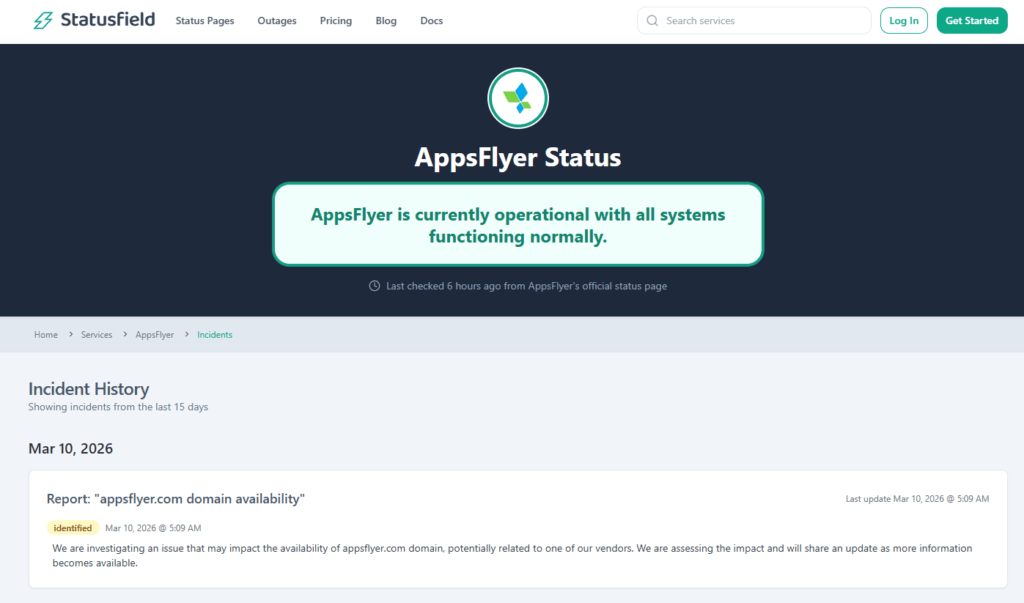Viewport: 1024px width, 603px height.
Task: Navigate to the Home breadcrumb
Action: (46, 335)
